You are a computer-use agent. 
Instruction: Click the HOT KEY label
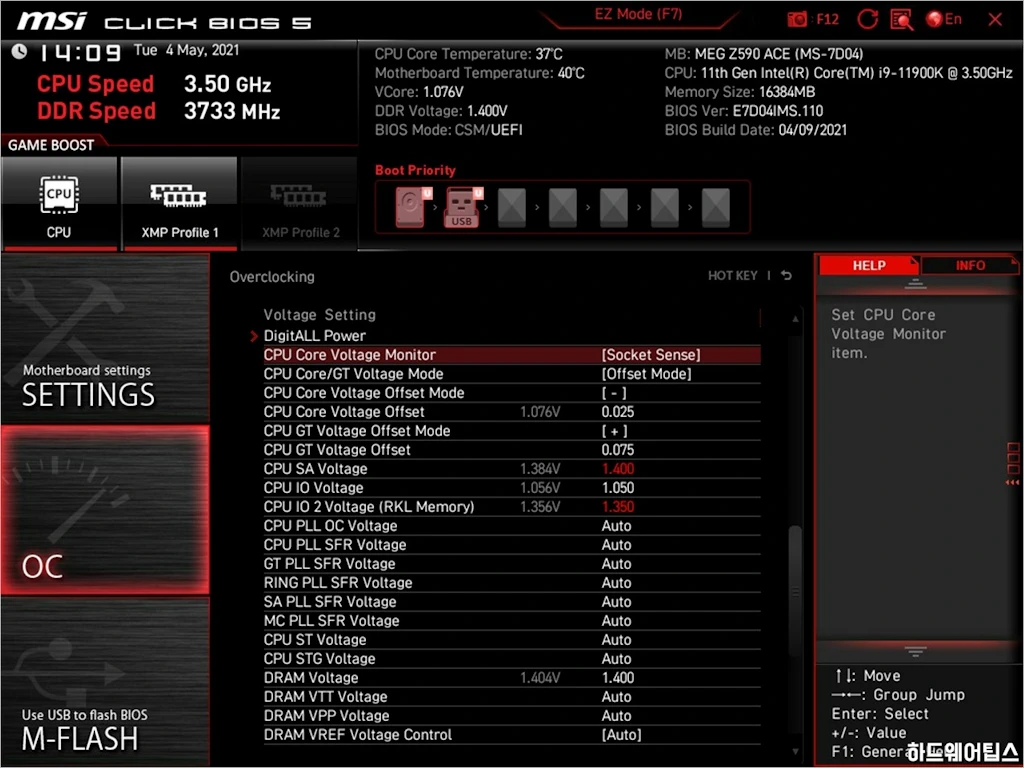pyautogui.click(x=733, y=276)
